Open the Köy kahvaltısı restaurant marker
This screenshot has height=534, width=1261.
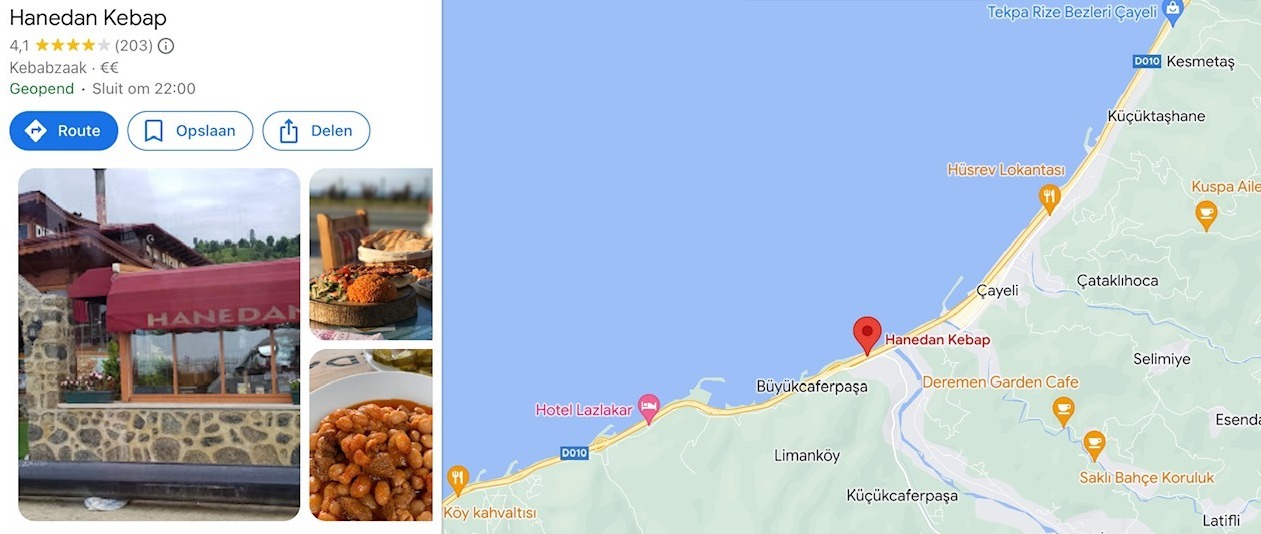(458, 480)
